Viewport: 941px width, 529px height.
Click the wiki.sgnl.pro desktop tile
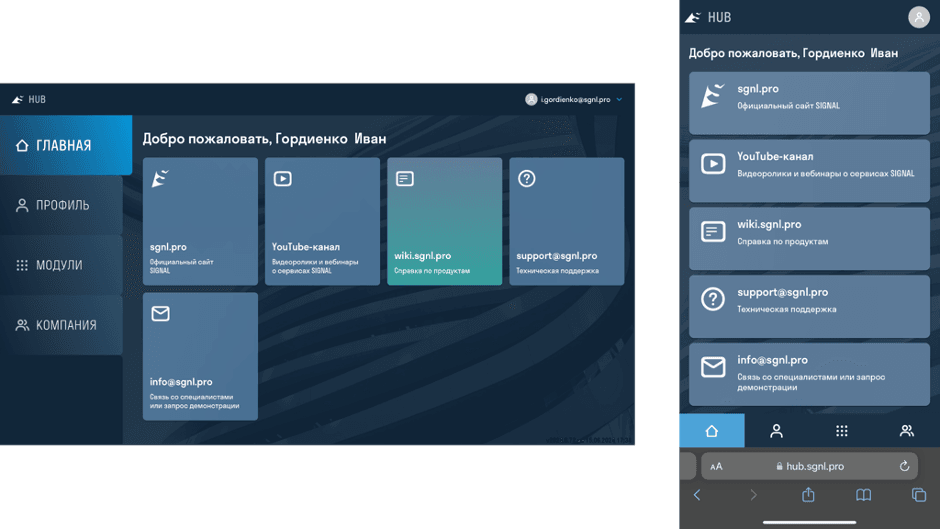[x=444, y=221]
